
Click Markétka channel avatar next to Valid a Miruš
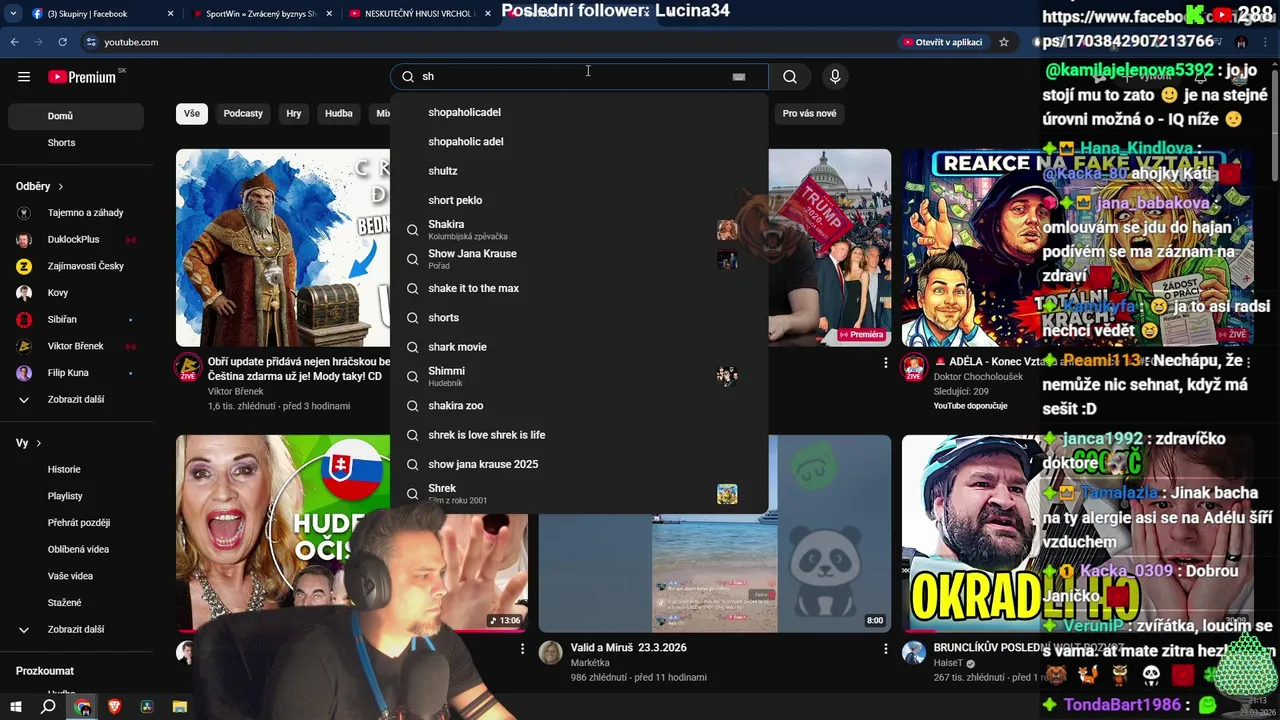[x=550, y=653]
